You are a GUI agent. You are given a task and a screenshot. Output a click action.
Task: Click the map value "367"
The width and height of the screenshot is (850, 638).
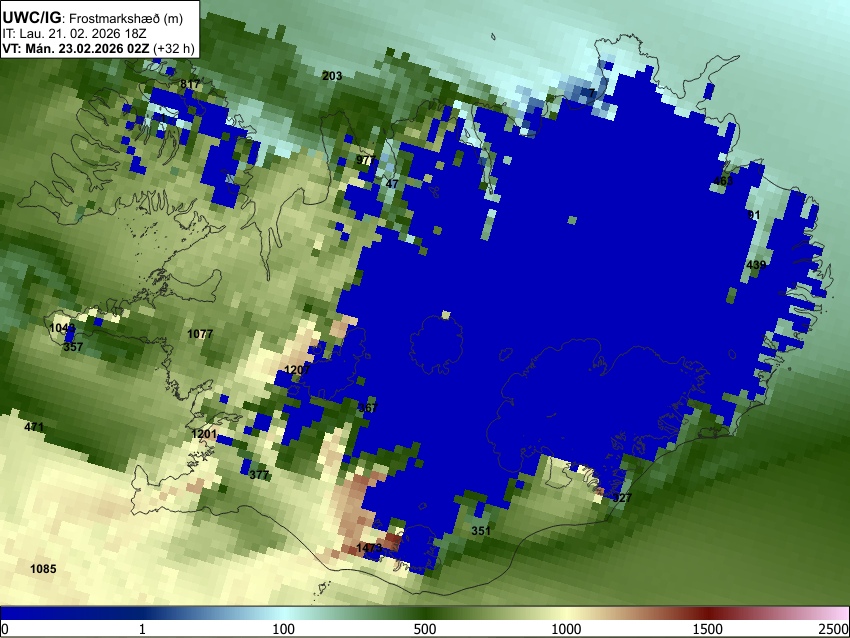(x=368, y=408)
